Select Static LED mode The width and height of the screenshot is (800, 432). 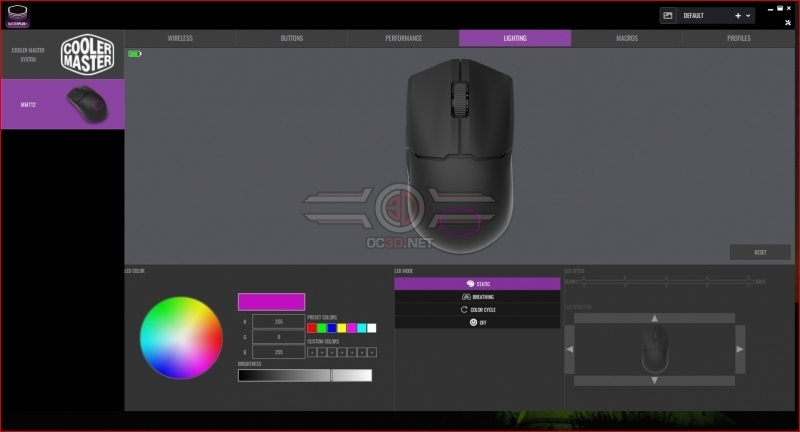477,284
